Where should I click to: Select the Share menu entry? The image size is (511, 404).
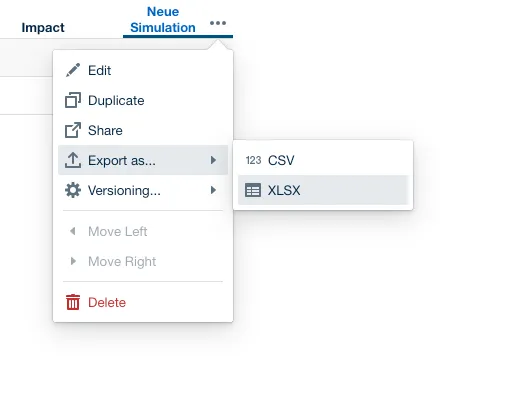coord(143,130)
